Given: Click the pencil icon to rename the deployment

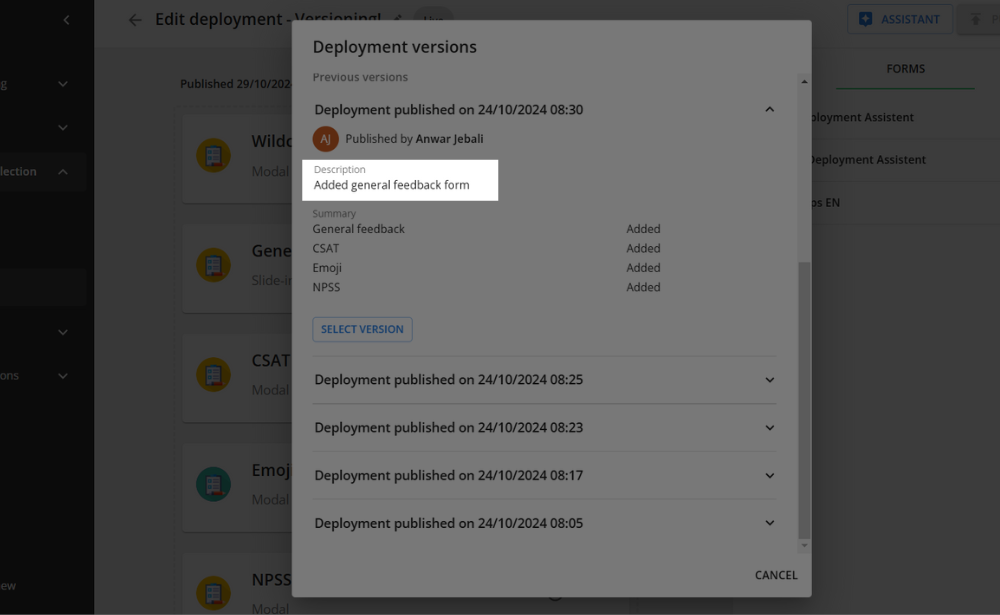Looking at the screenshot, I should point(397,19).
